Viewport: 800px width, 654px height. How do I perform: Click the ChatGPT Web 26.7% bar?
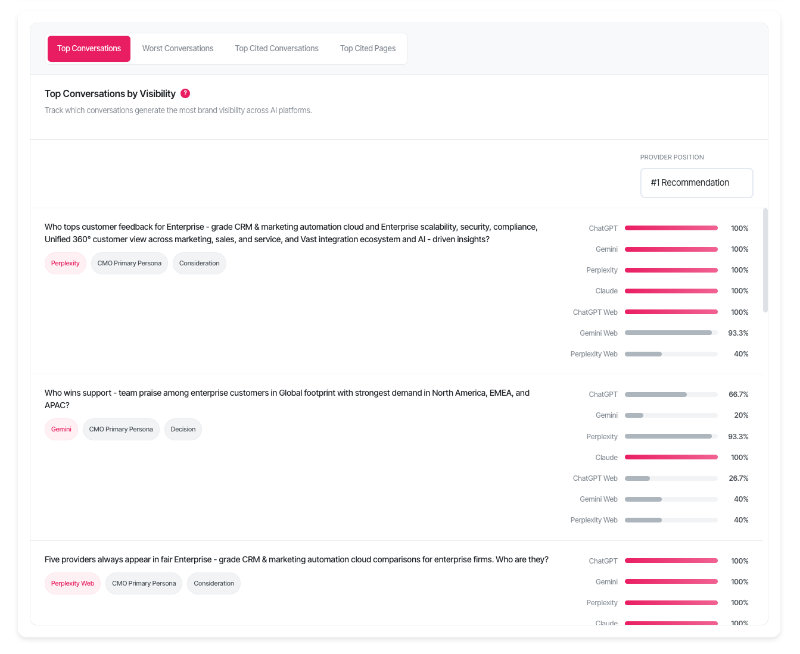pyautogui.click(x=671, y=478)
